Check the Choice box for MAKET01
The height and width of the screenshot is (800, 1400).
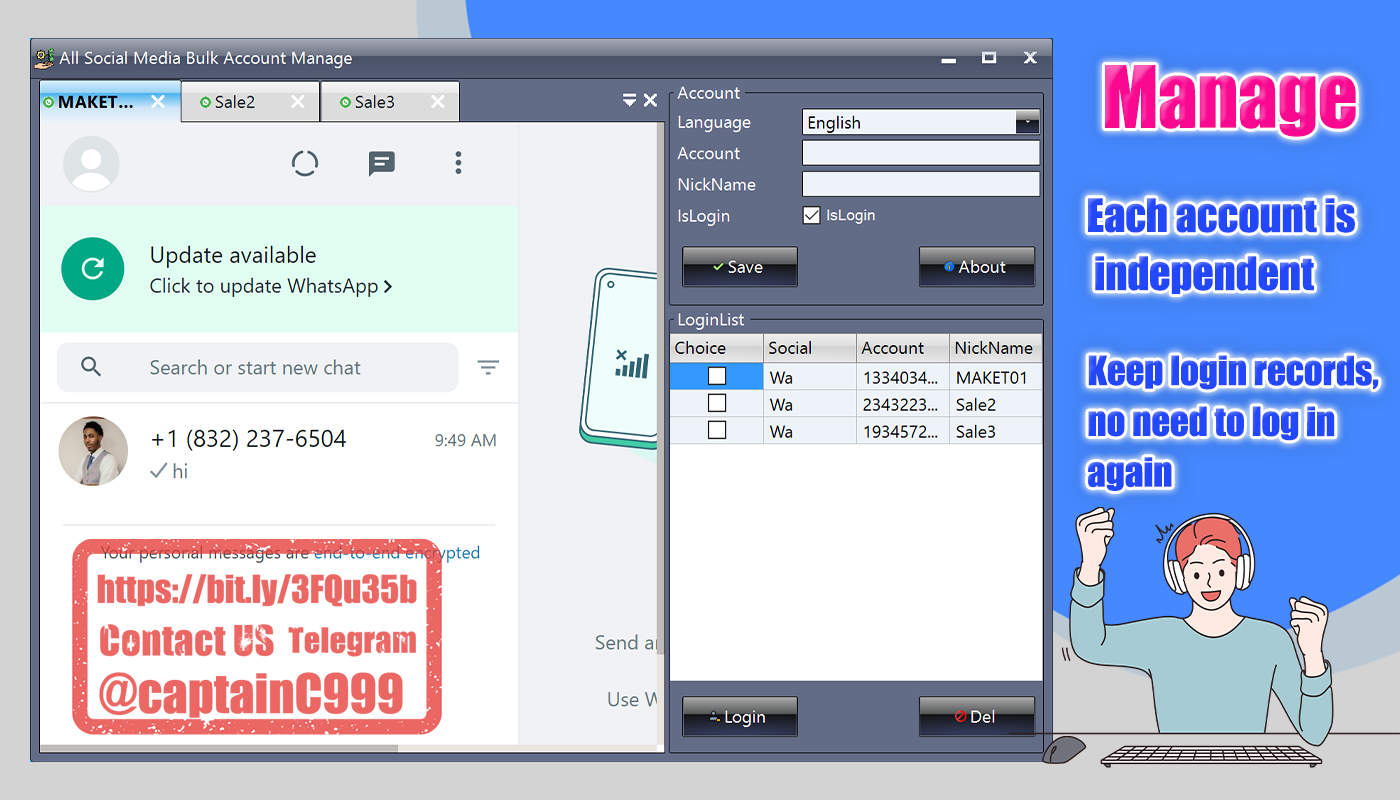(x=717, y=377)
